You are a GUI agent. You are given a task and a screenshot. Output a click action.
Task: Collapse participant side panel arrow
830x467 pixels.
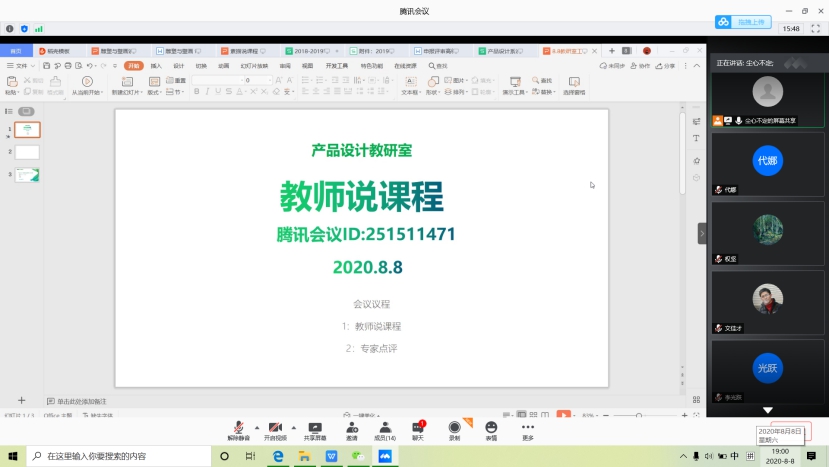(702, 234)
